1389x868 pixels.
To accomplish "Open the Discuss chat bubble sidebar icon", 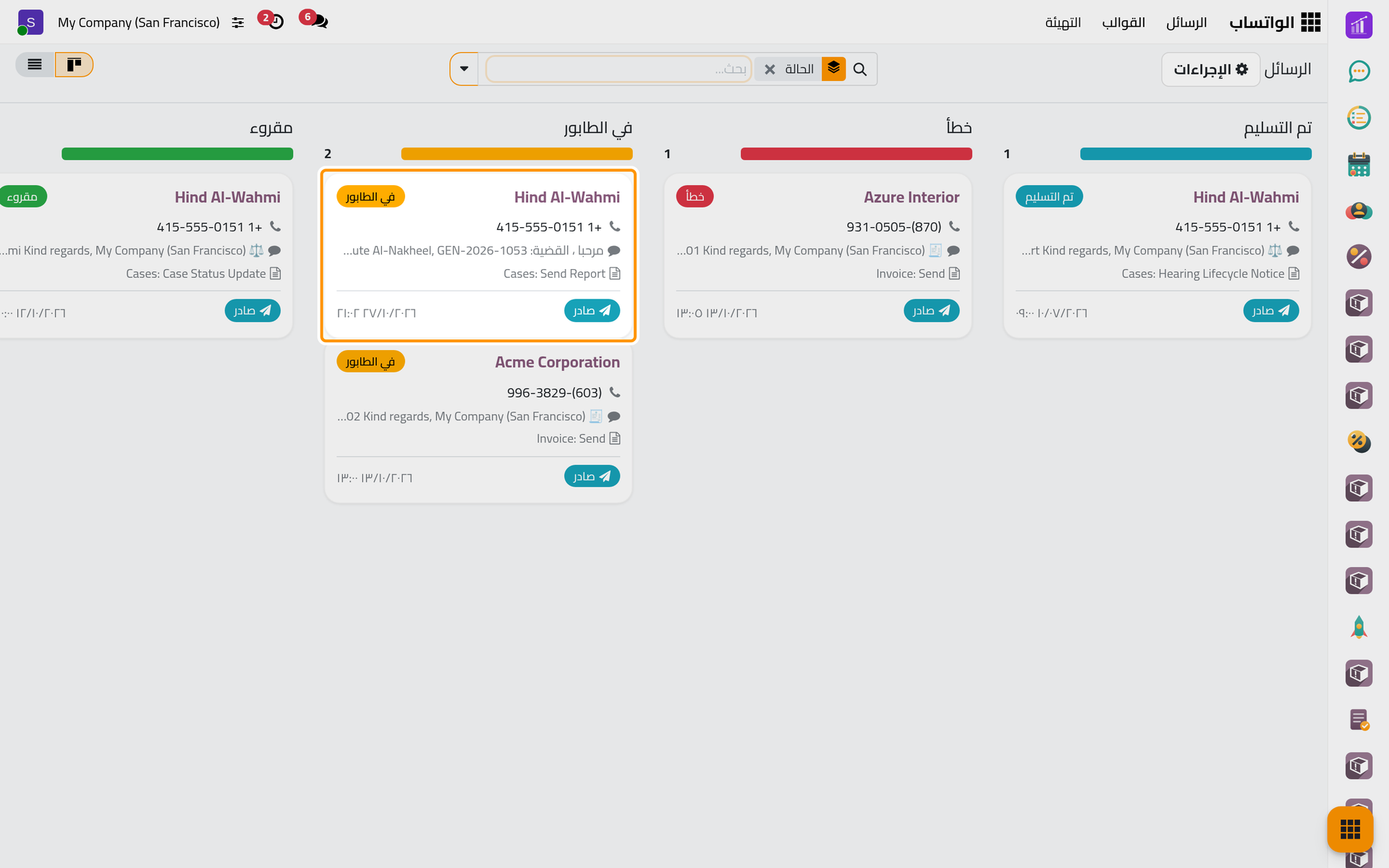I will [x=1359, y=71].
